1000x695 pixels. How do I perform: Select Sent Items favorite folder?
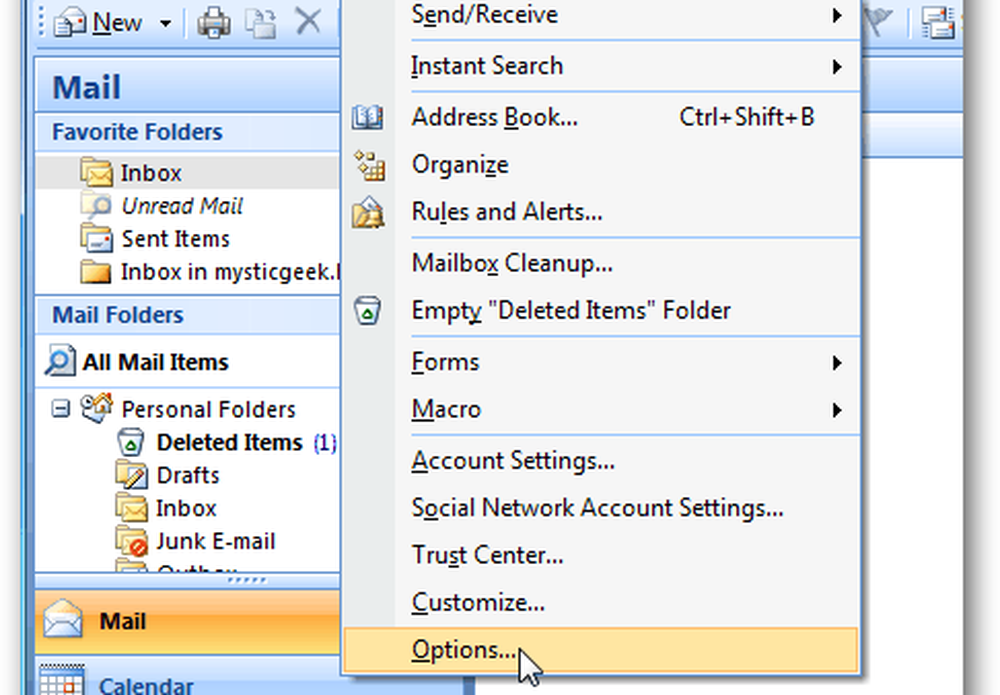pos(188,239)
